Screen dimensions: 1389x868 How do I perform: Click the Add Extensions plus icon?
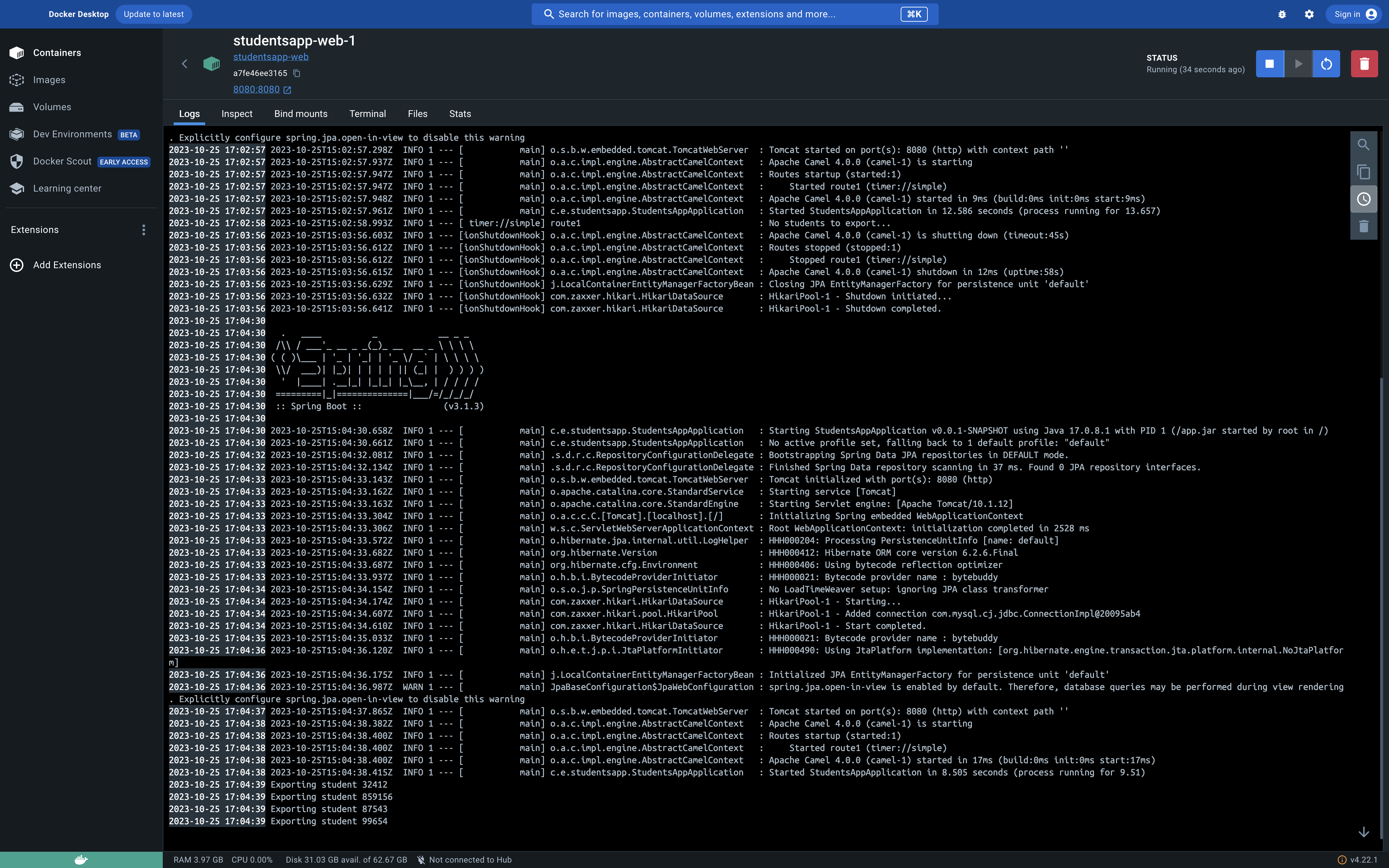17,265
